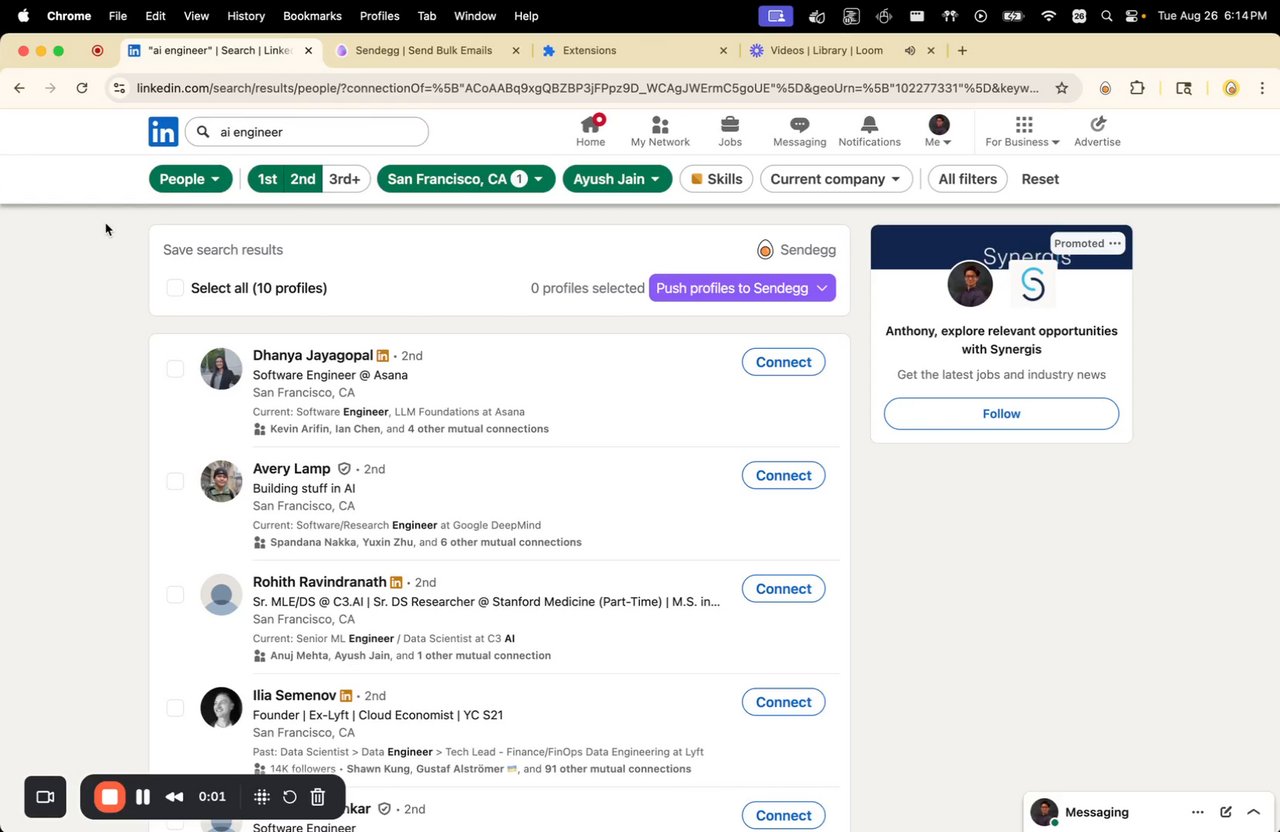Bookmark this page with star icon

[x=1061, y=88]
